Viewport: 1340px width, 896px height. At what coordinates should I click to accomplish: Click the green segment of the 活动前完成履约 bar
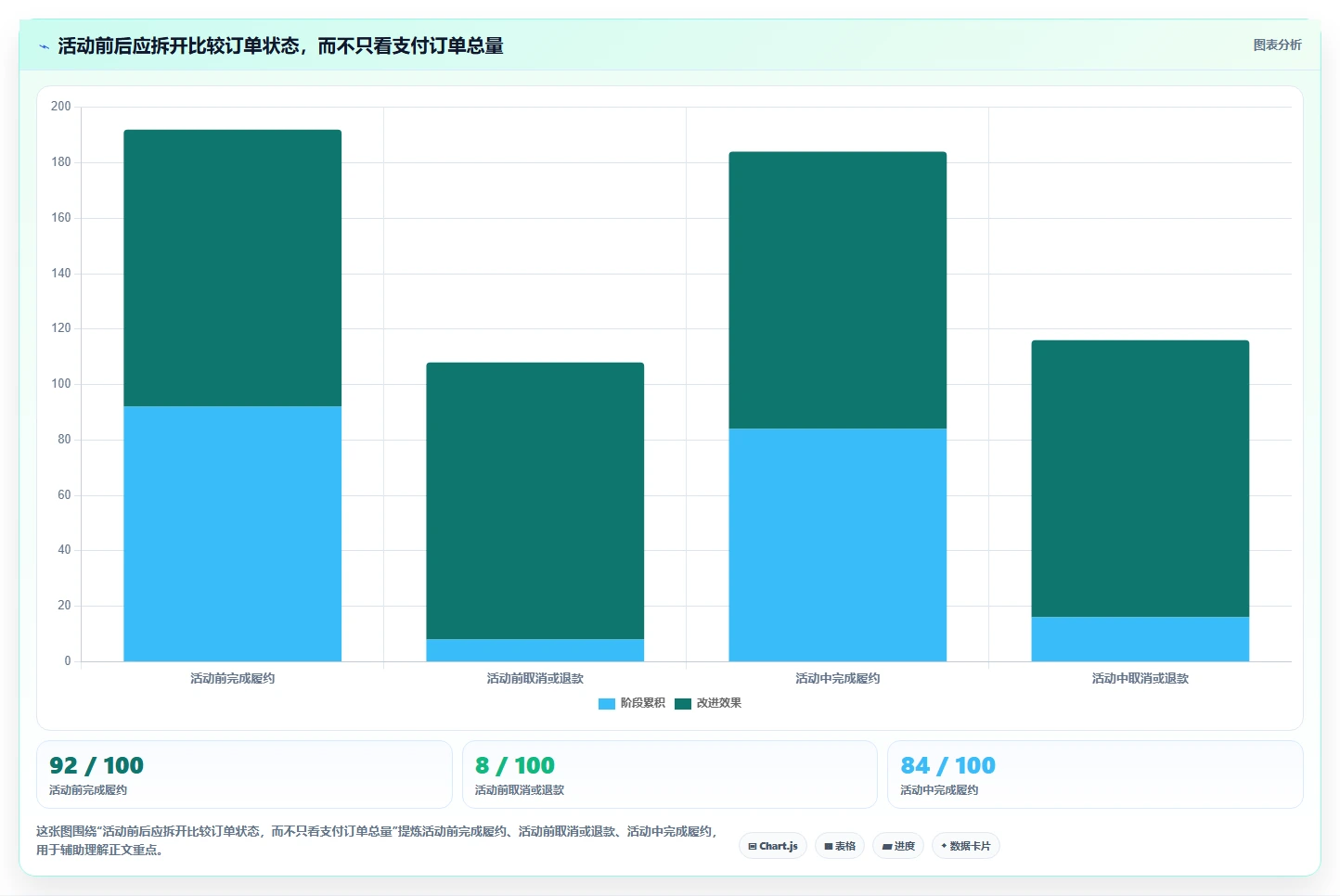click(x=233, y=268)
